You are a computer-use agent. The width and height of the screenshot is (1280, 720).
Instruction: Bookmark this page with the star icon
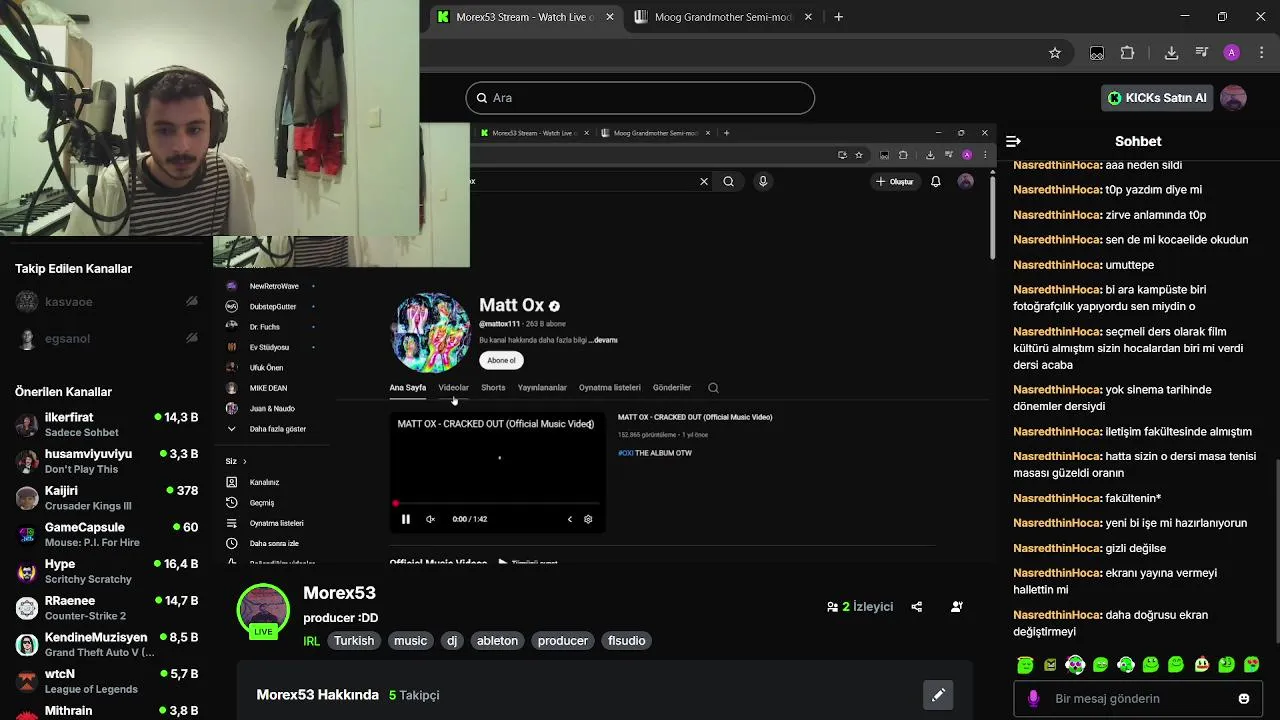tap(1054, 53)
